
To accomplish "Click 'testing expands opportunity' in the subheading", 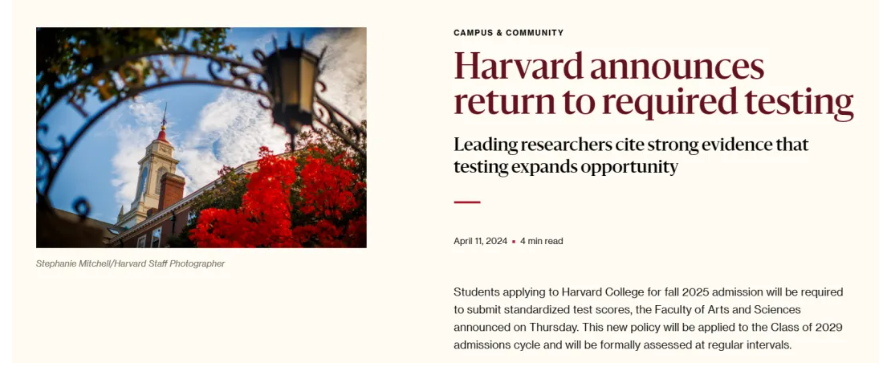I will (x=566, y=167).
